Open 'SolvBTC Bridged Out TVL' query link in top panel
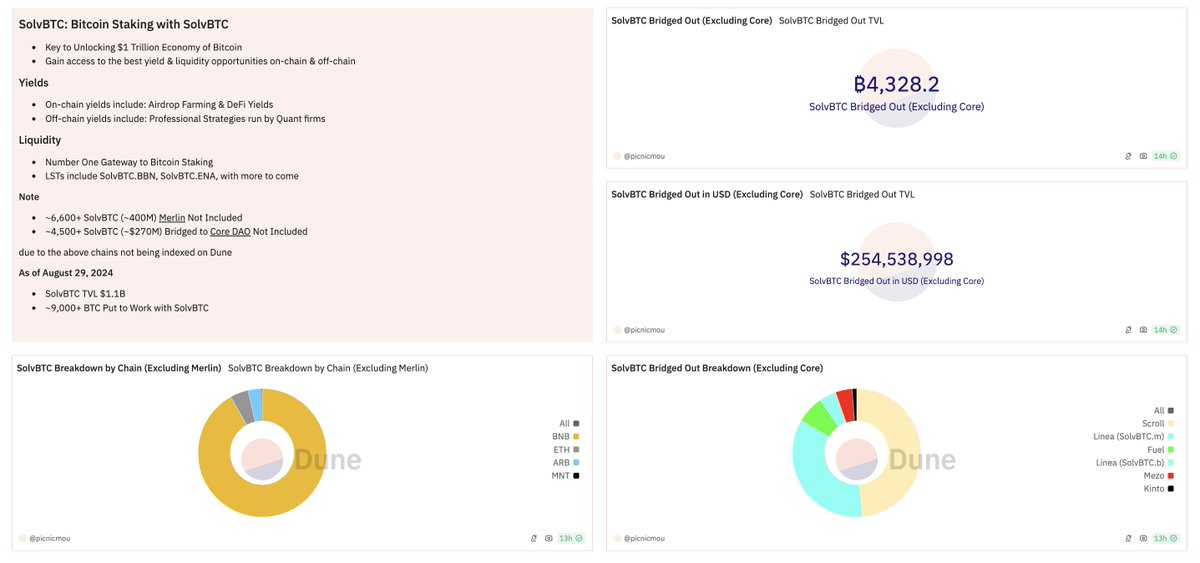Image resolution: width=1200 pixels, height=563 pixels. 831,20
